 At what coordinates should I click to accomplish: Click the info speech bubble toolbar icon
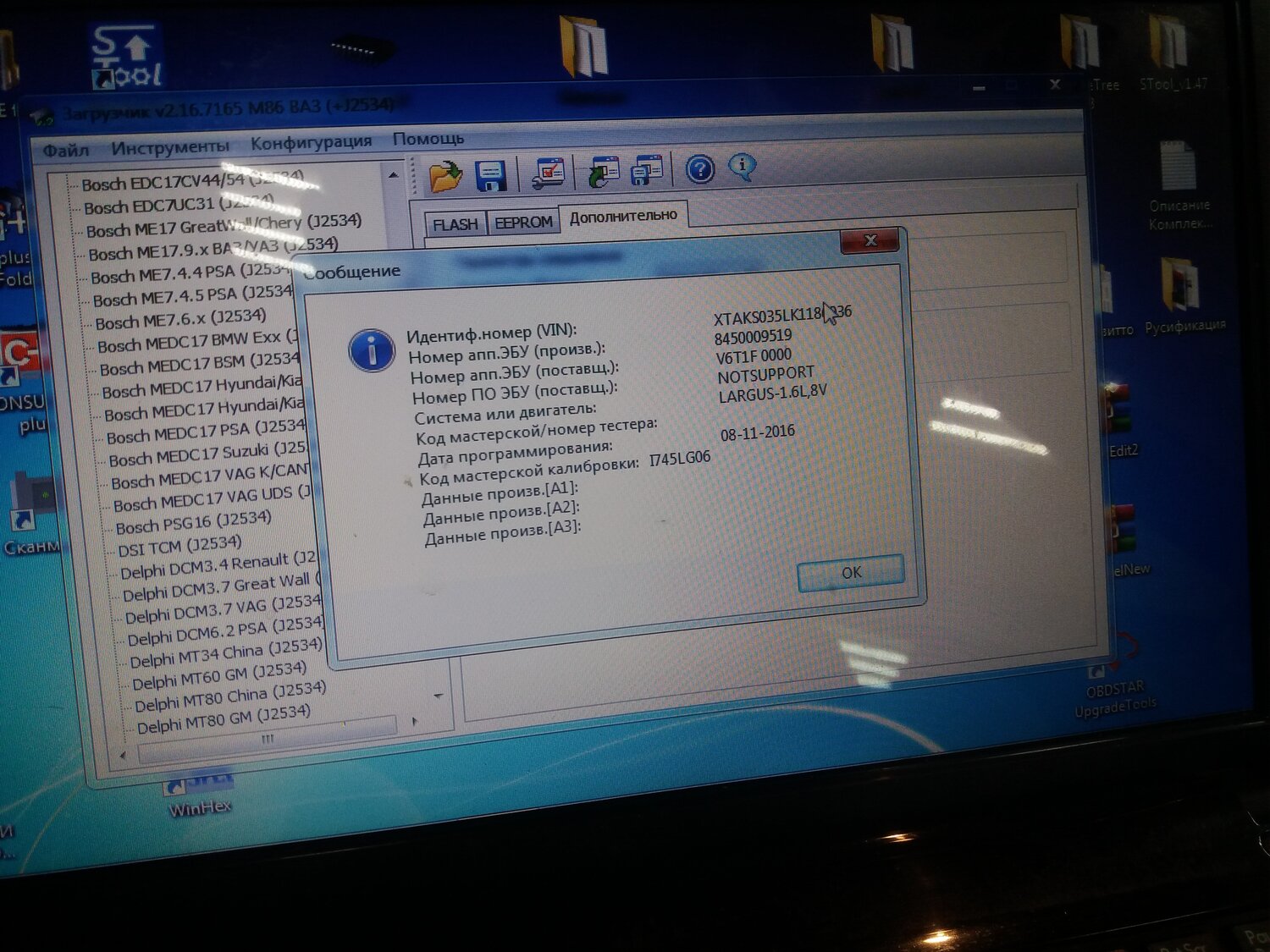[742, 166]
